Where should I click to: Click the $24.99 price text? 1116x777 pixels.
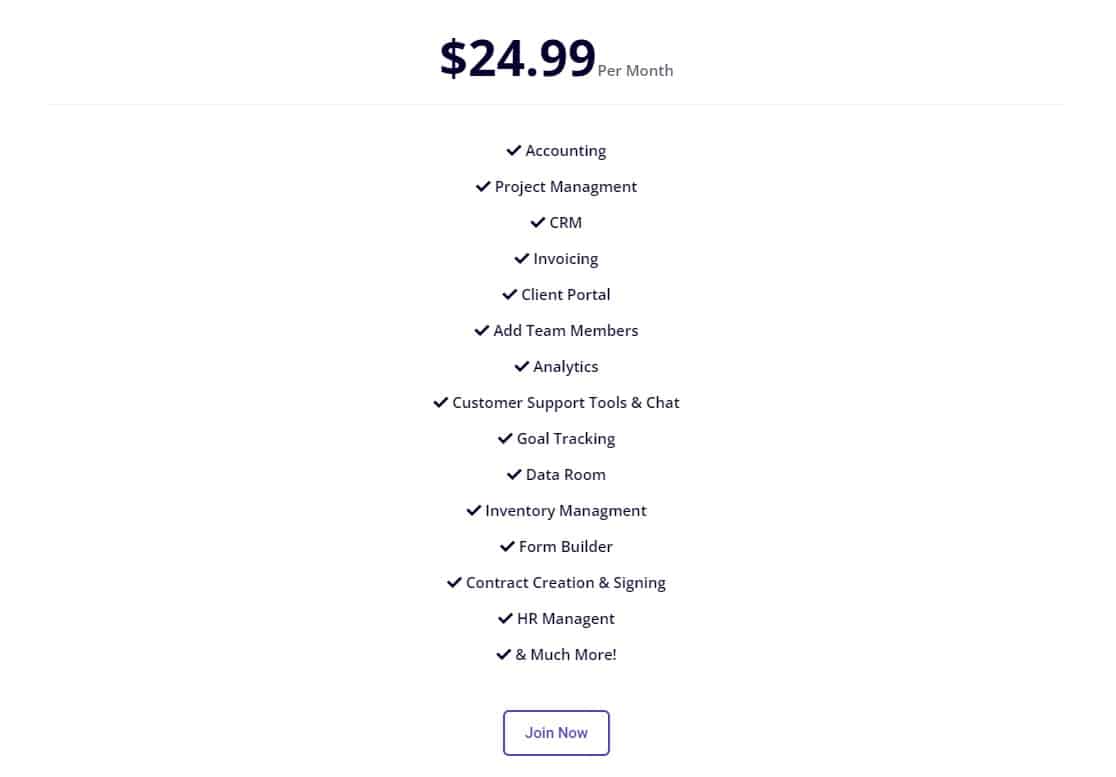517,57
